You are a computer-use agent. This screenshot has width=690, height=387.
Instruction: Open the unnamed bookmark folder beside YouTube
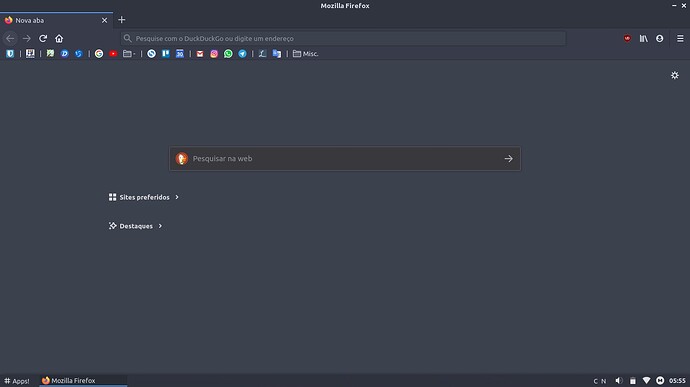point(128,54)
